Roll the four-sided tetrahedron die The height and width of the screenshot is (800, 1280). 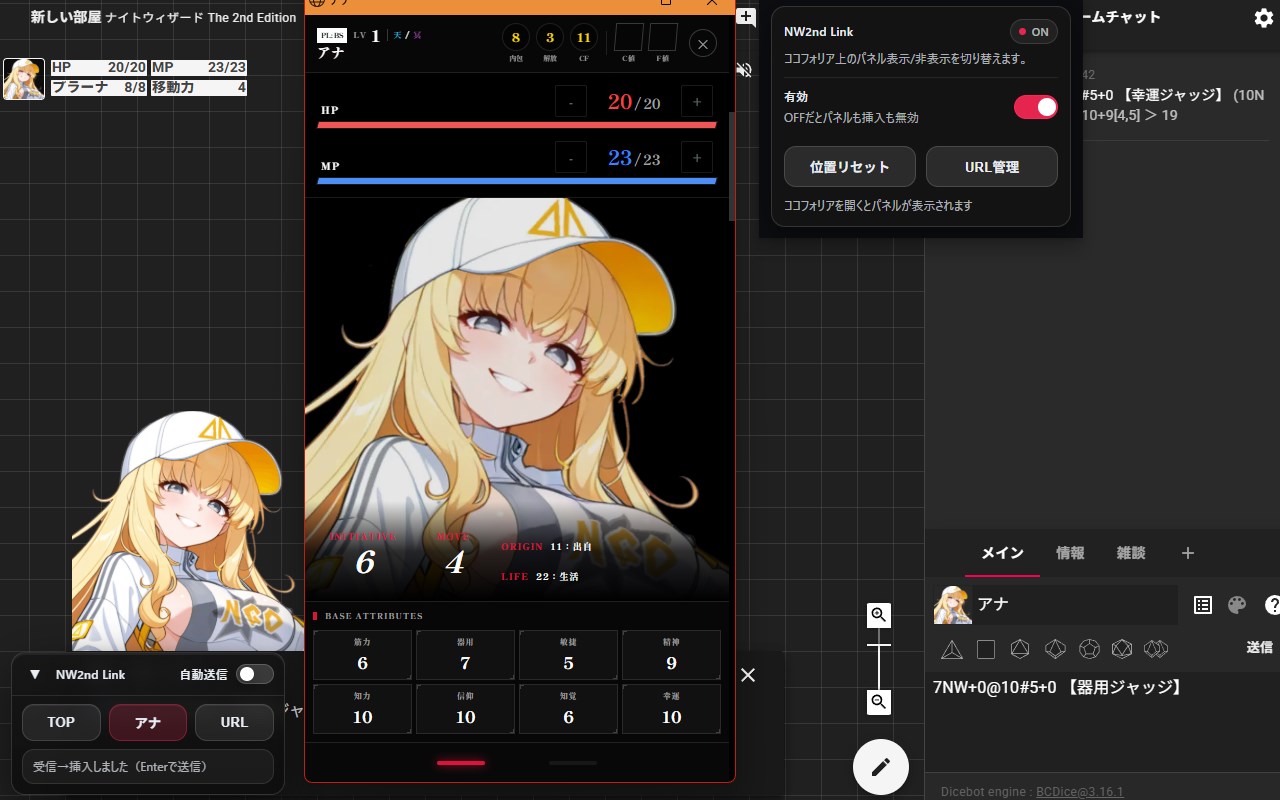tap(952, 650)
